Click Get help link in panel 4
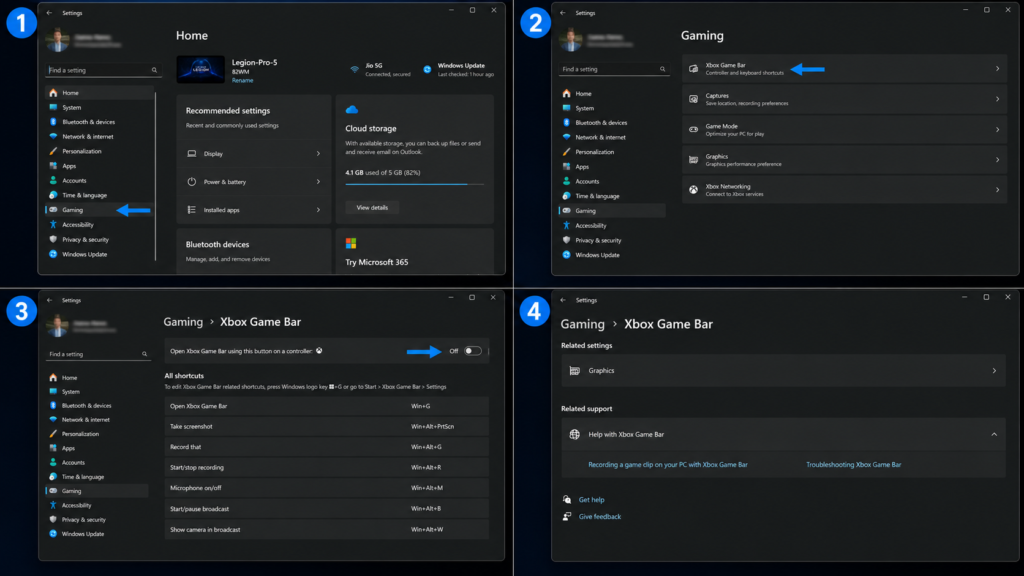Image resolution: width=1024 pixels, height=576 pixels. (x=591, y=500)
